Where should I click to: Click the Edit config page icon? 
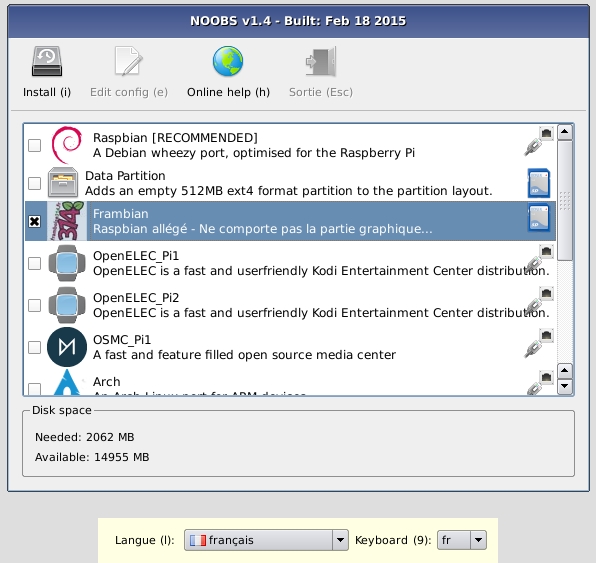(128, 61)
